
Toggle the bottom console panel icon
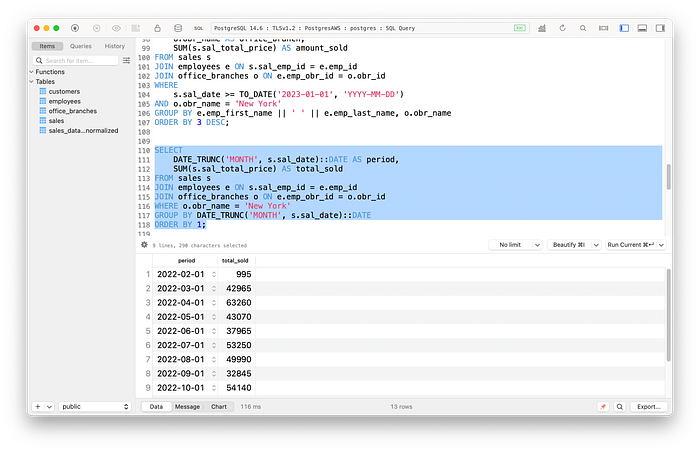click(642, 28)
